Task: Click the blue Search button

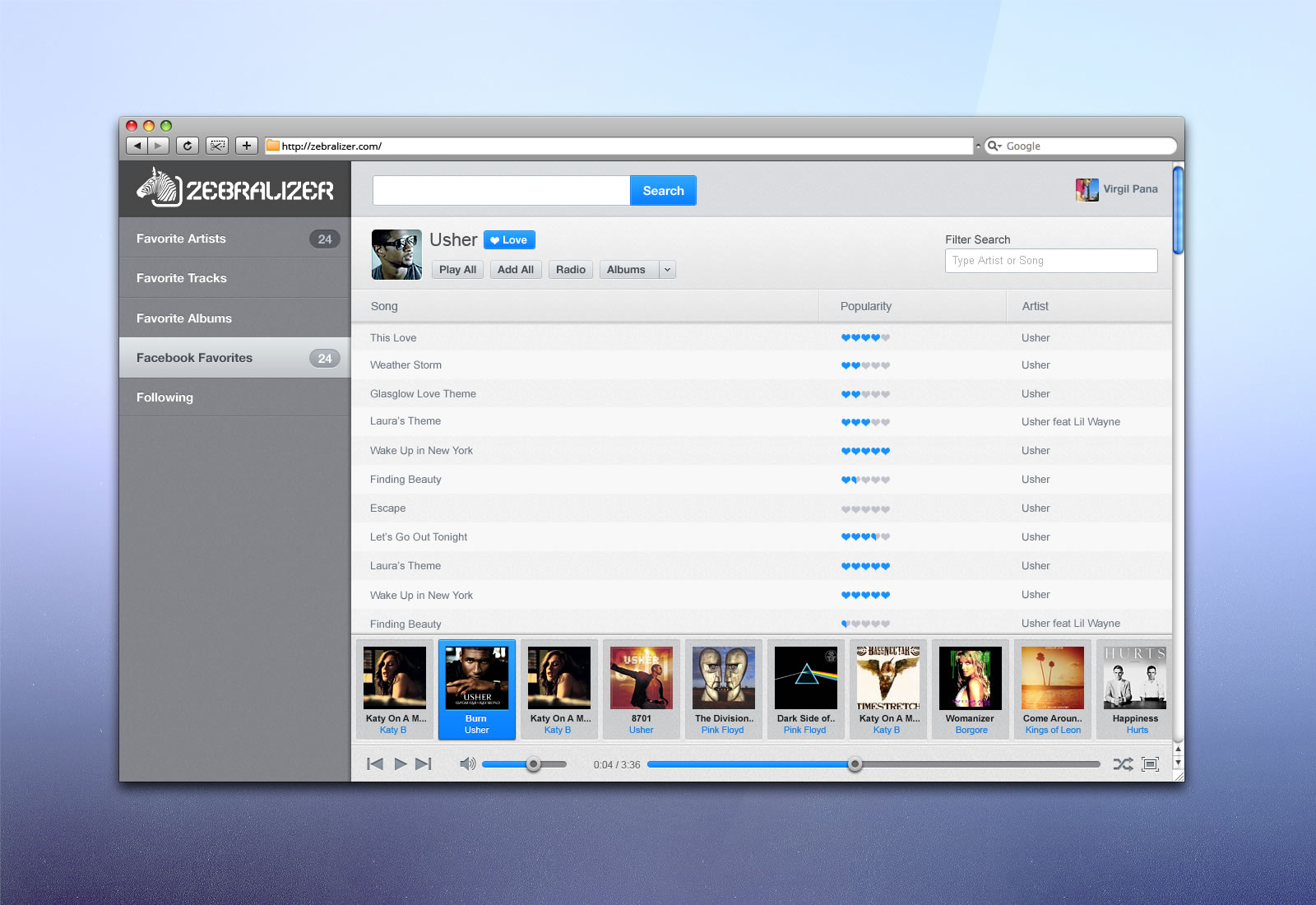Action: coord(663,191)
